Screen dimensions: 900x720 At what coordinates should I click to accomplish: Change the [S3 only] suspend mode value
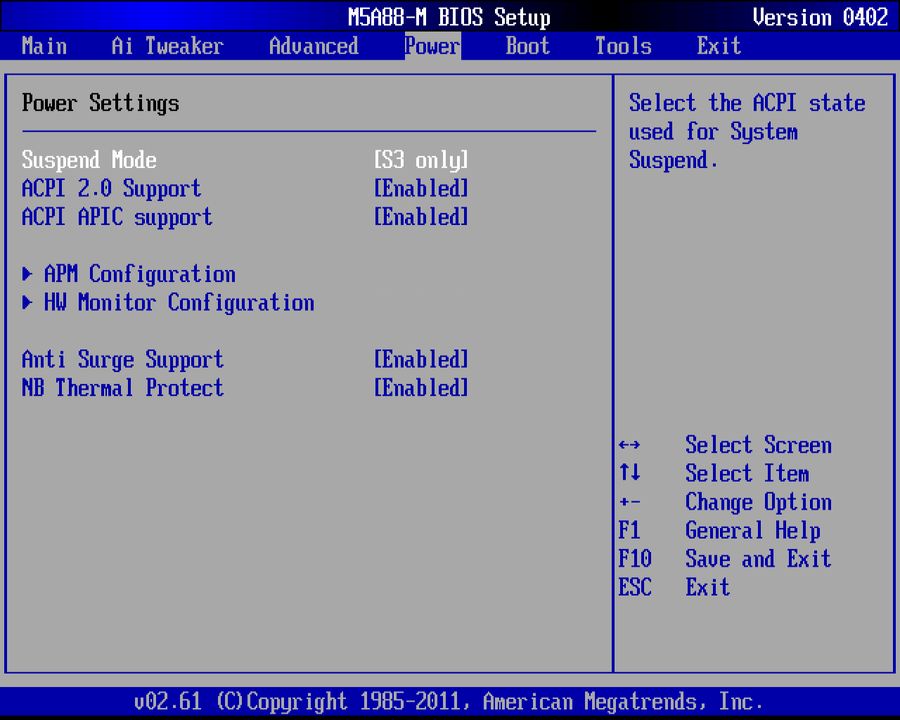click(421, 160)
